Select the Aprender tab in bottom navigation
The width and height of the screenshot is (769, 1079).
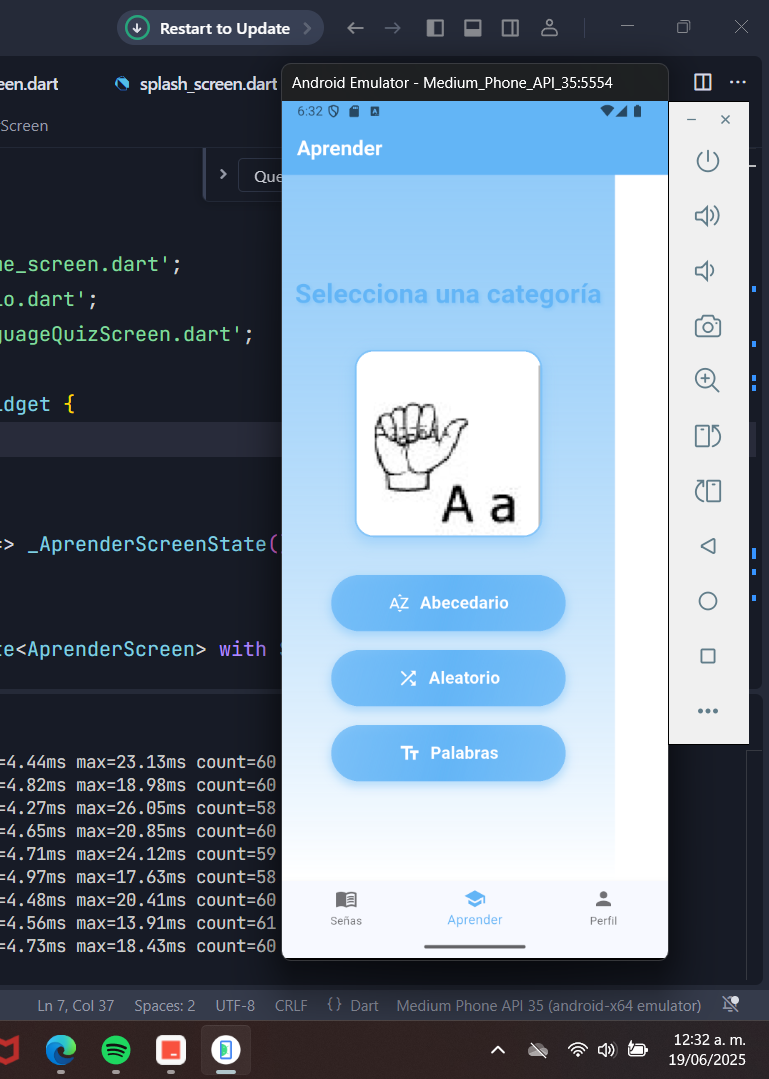475,908
